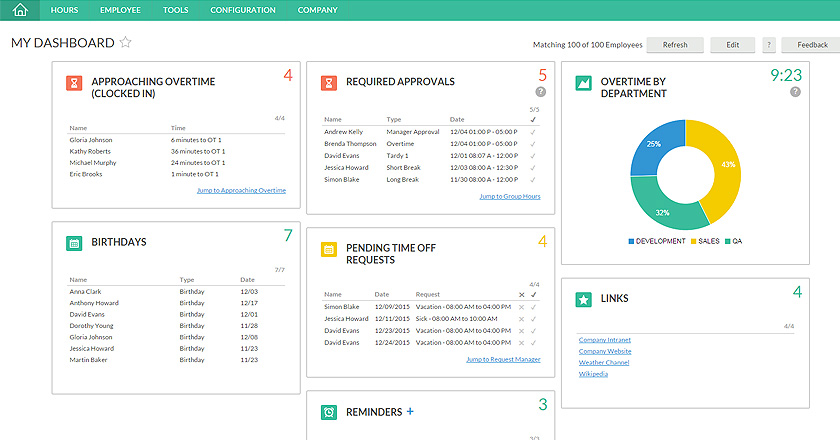Viewport: 840px width, 440px height.
Task: Deny Jessica Howard's sick request
Action: [521, 319]
